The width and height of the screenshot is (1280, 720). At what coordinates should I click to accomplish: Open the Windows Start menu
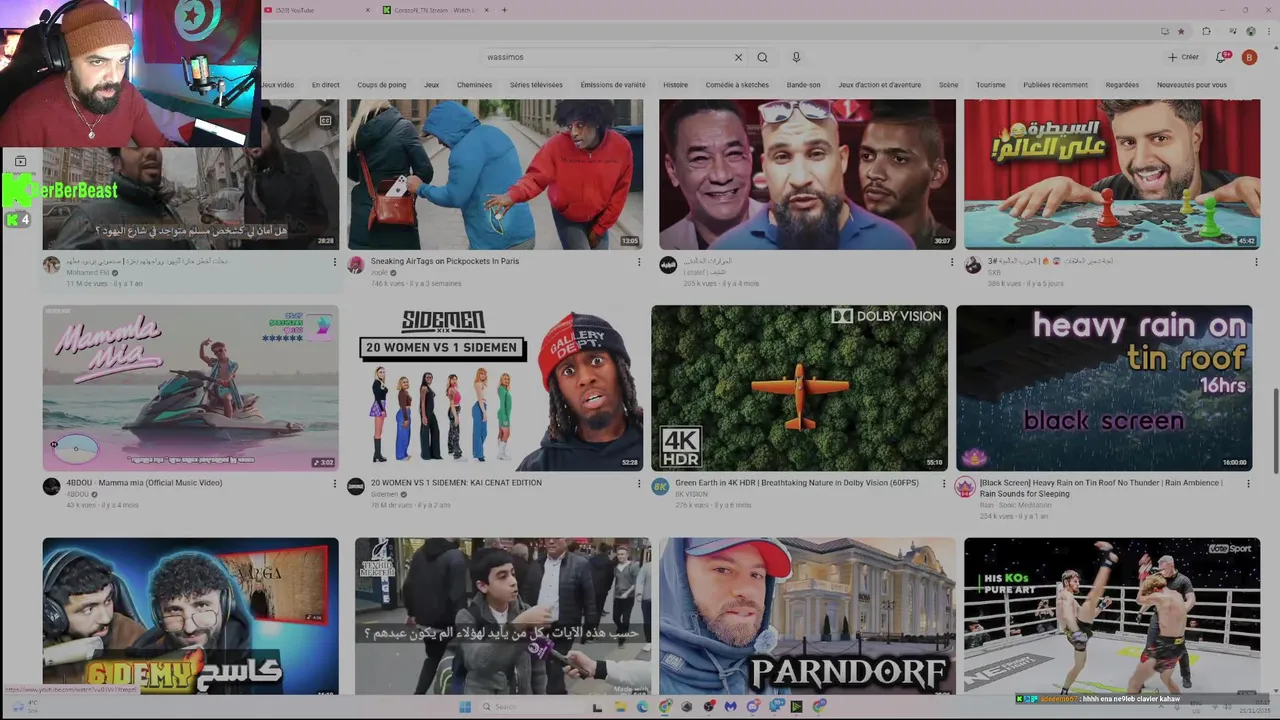coord(465,707)
